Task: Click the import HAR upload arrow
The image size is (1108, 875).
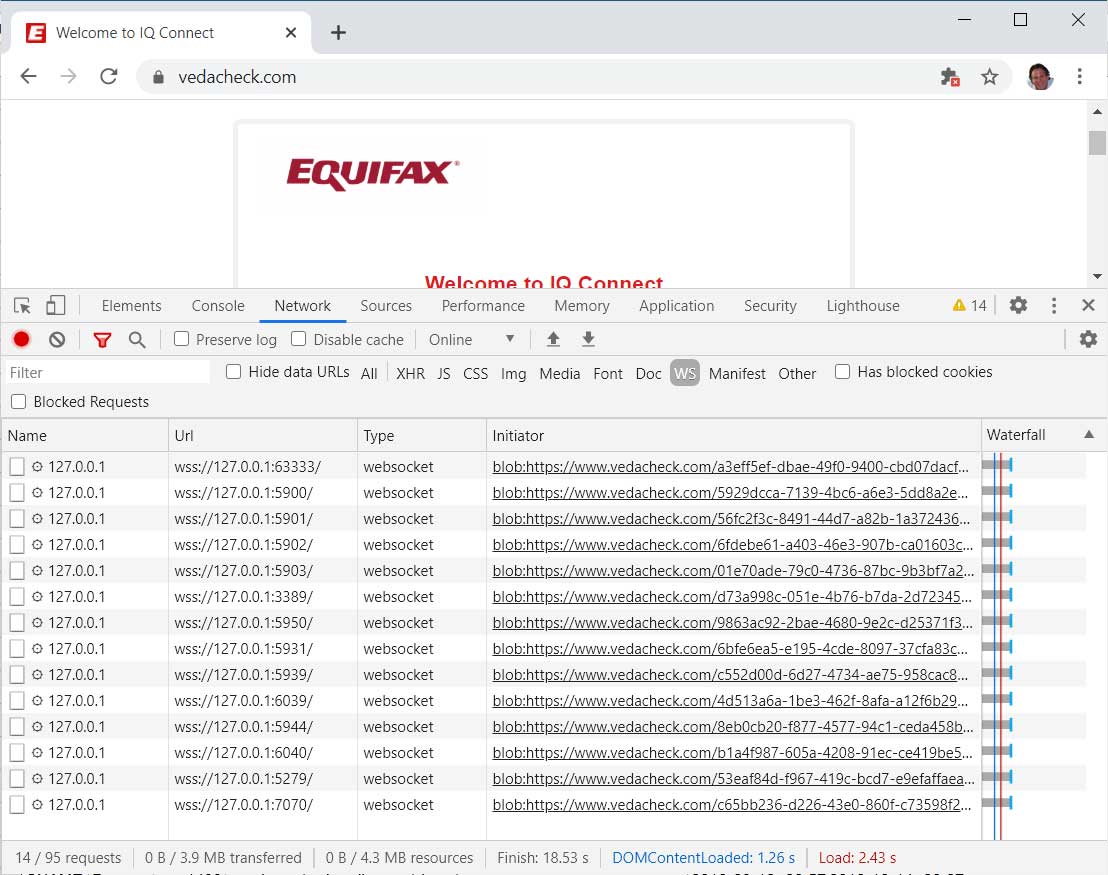Action: pyautogui.click(x=553, y=340)
